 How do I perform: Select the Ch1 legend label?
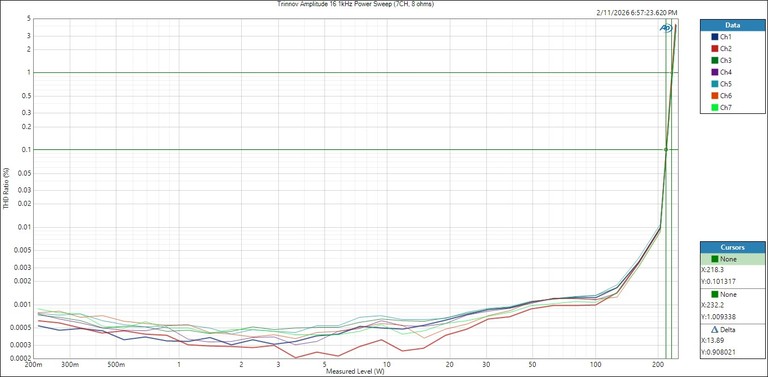pyautogui.click(x=726, y=37)
